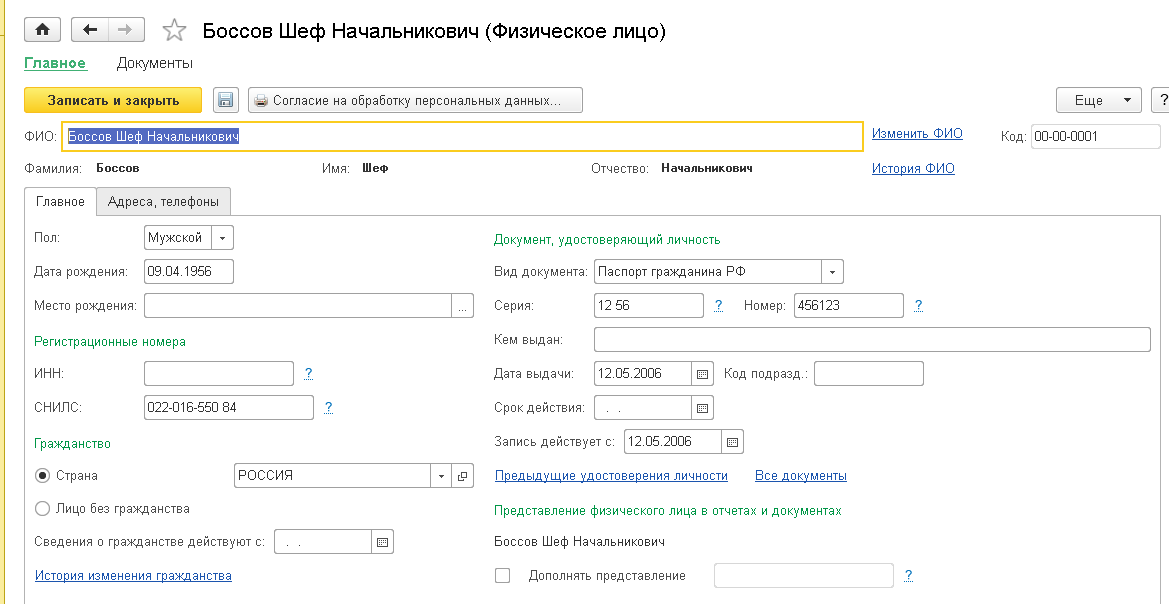Expand the Пол dropdown list
Viewport: 1169px width, 604px height.
pos(222,238)
